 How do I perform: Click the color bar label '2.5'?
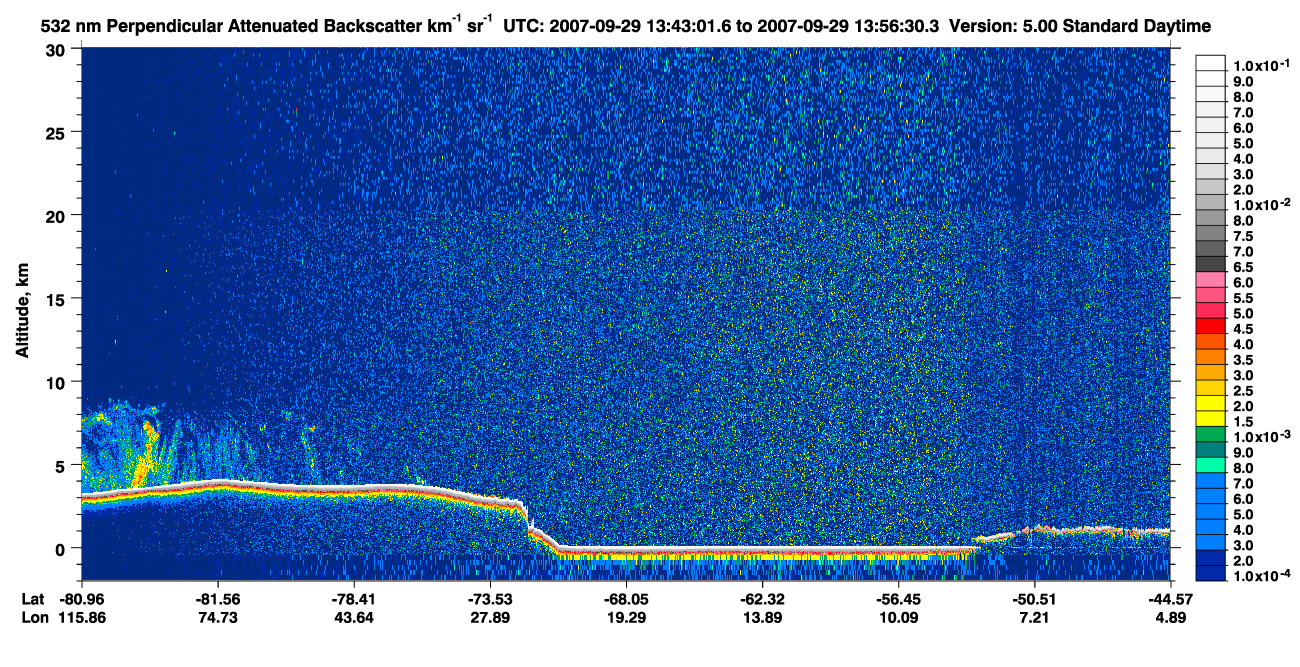1243,391
